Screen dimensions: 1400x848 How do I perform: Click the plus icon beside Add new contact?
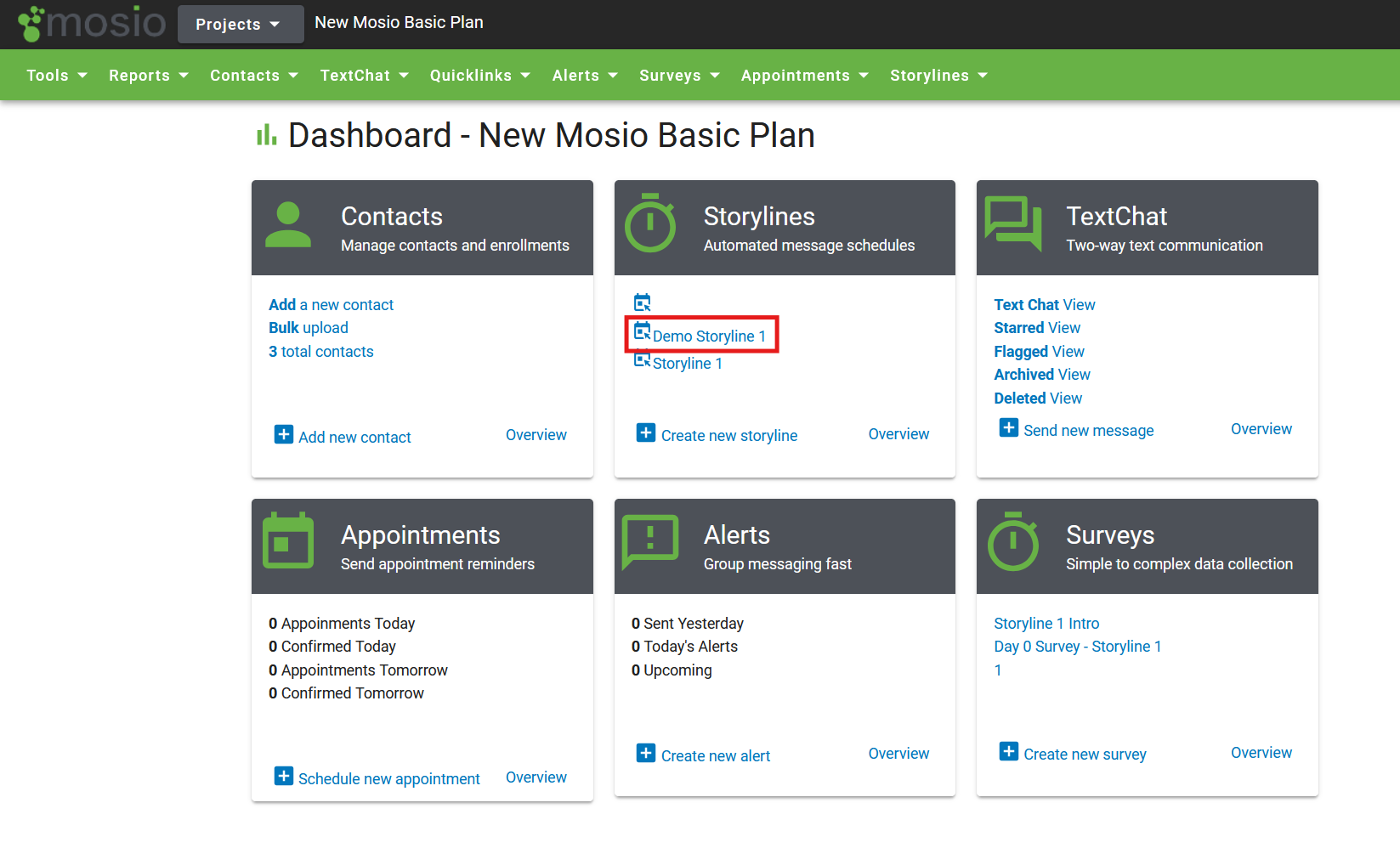point(284,434)
